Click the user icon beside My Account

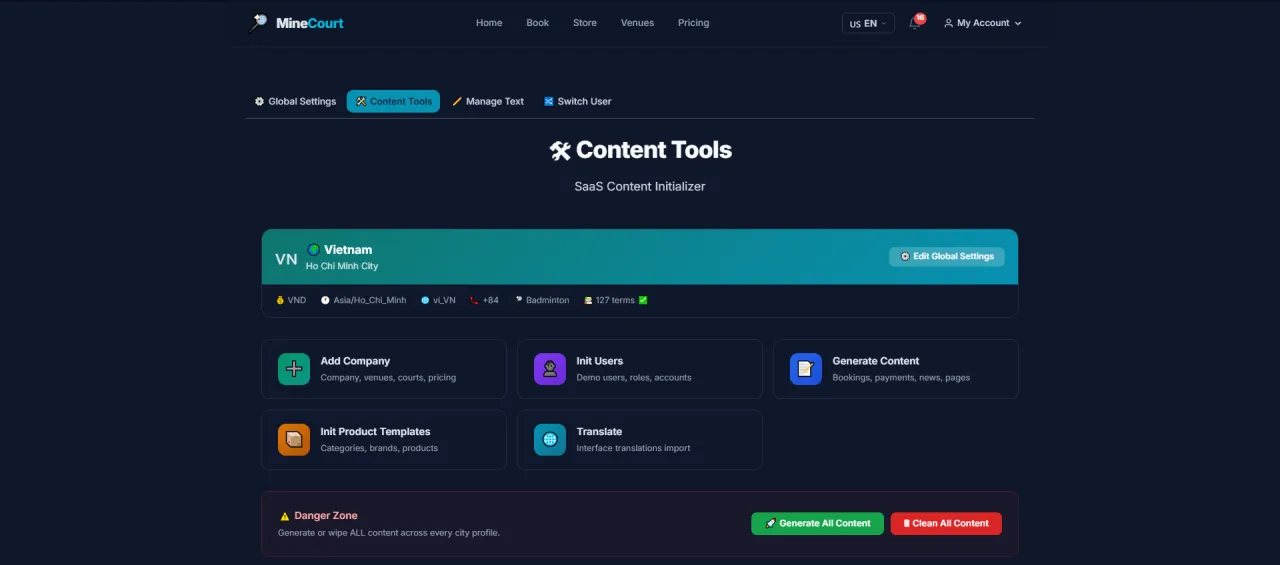click(x=948, y=23)
